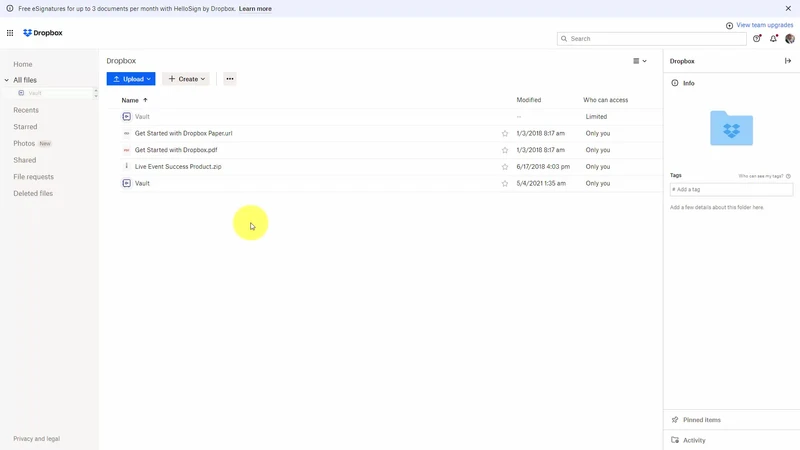The height and width of the screenshot is (450, 800).
Task: Expand Pinned items section
Action: pyautogui.click(x=732, y=420)
